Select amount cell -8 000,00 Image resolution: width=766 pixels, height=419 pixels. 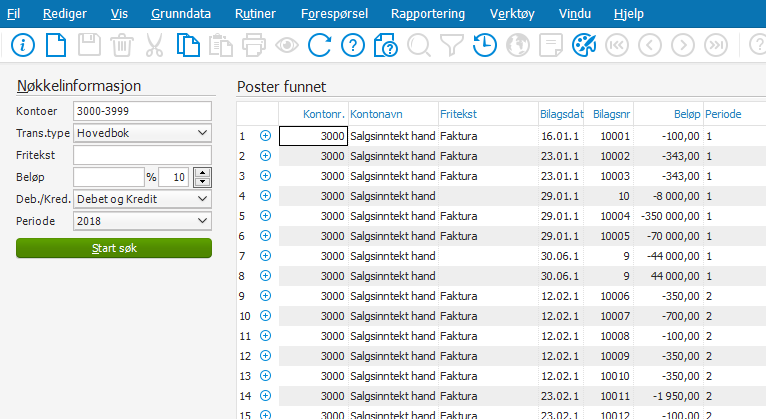point(668,196)
